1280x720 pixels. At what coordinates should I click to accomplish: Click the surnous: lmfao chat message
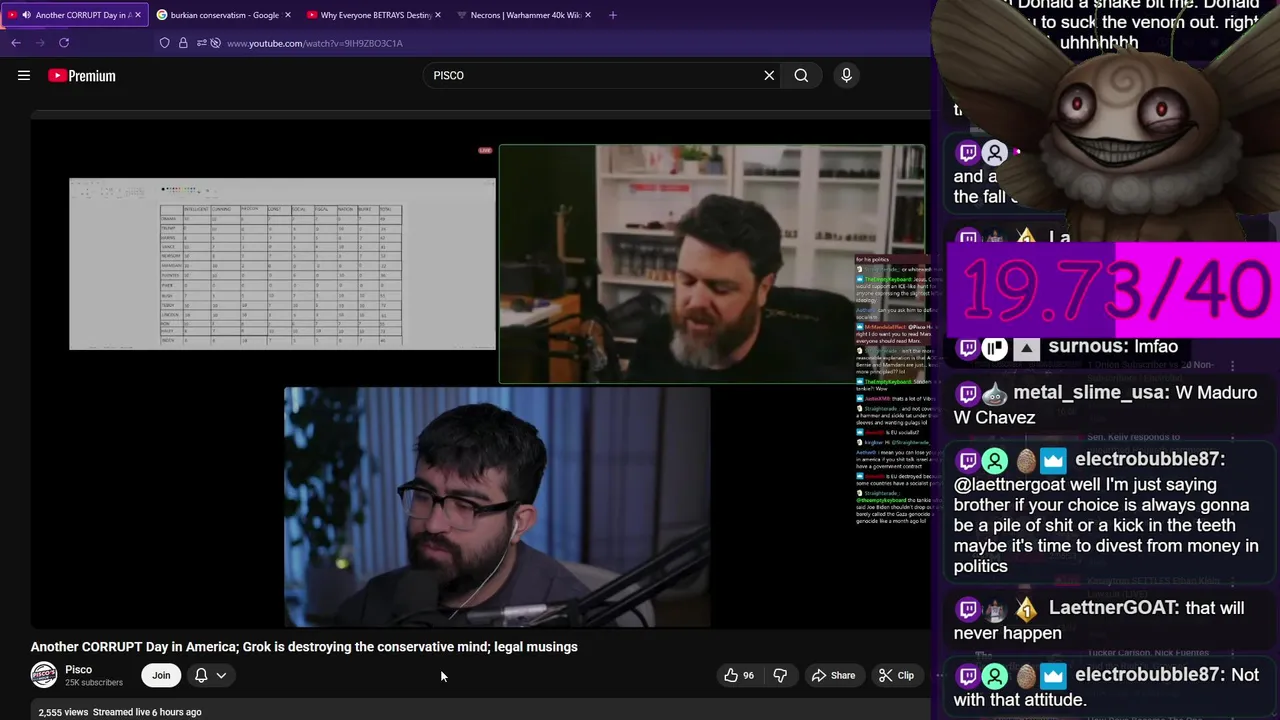1113,347
